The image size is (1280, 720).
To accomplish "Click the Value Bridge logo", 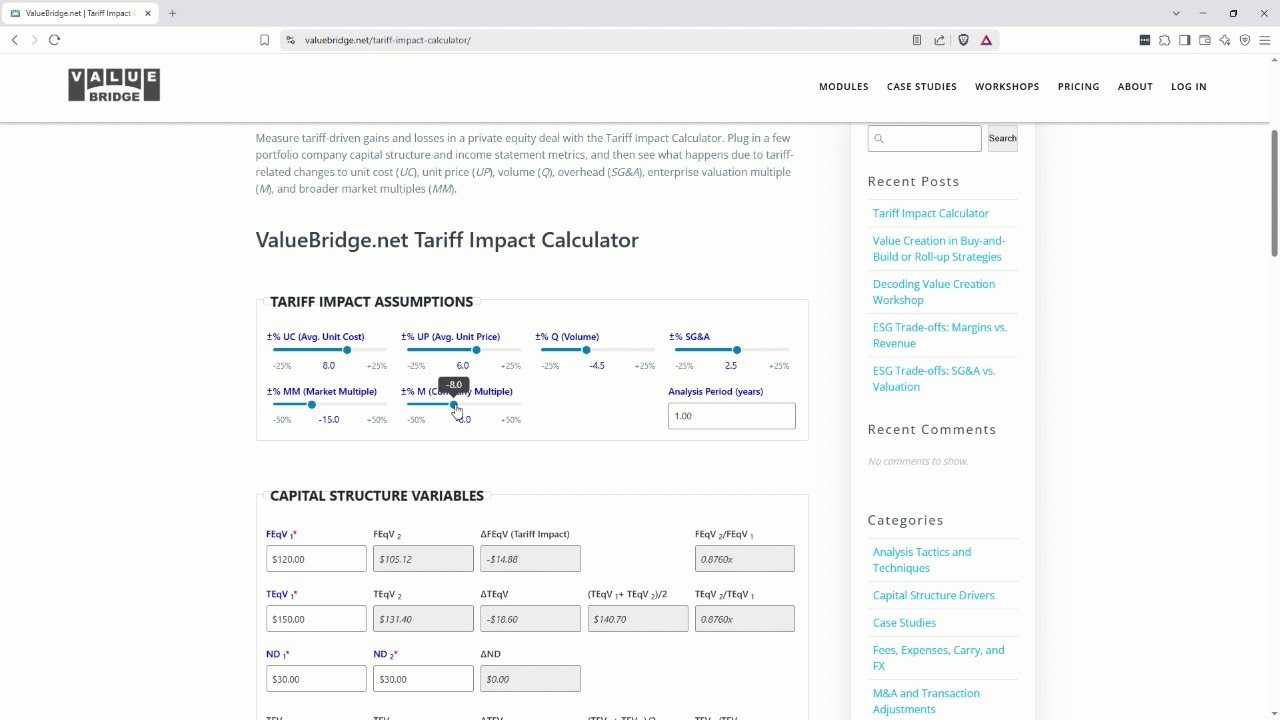I will [x=114, y=85].
